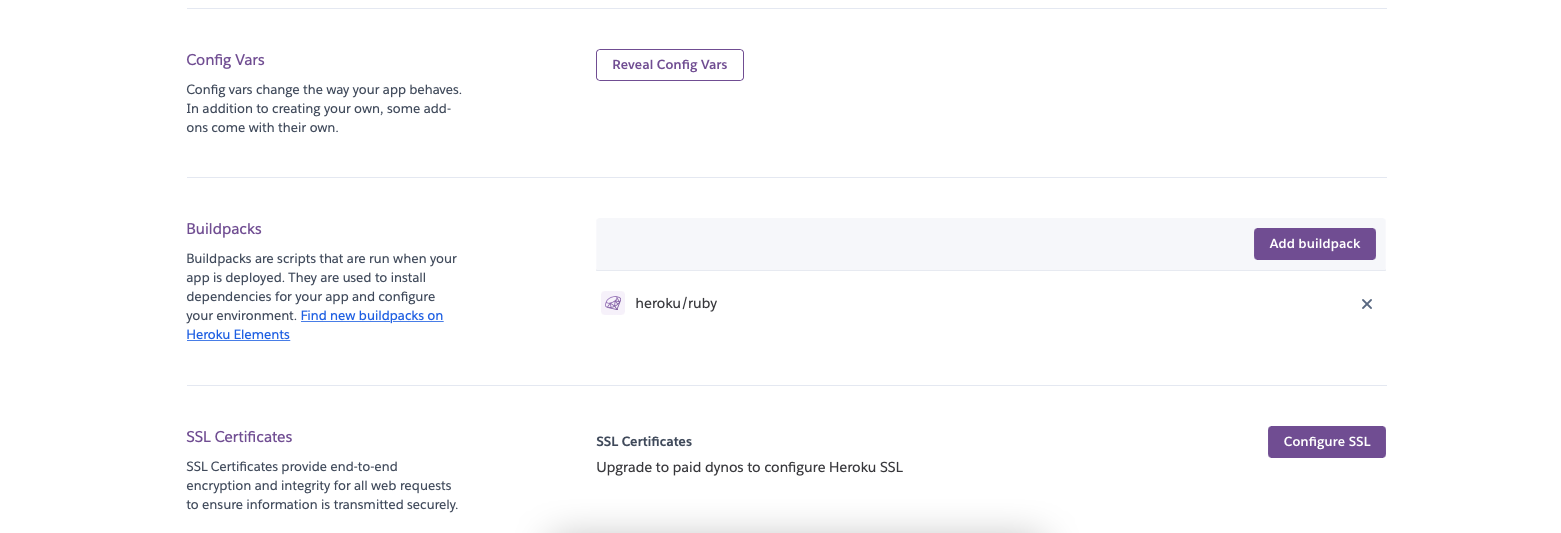The image size is (1561, 533).
Task: Select the heroku/ruby buildpack name
Action: coord(676,303)
